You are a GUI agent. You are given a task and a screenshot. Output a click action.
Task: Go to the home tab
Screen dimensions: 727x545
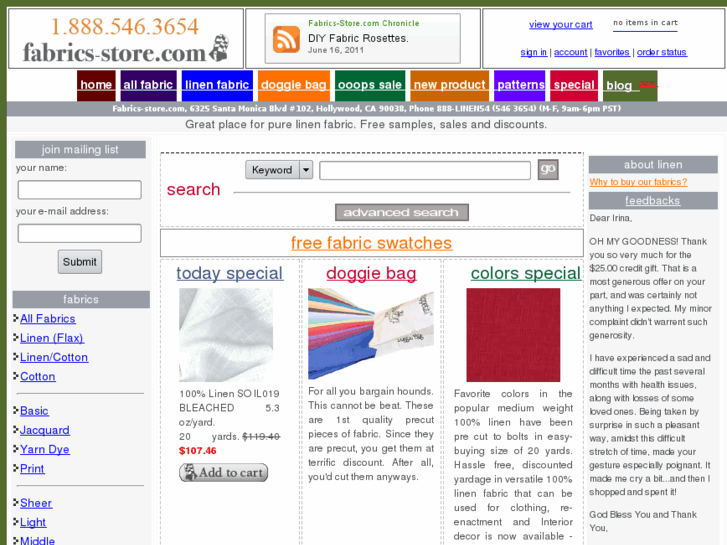pos(96,85)
